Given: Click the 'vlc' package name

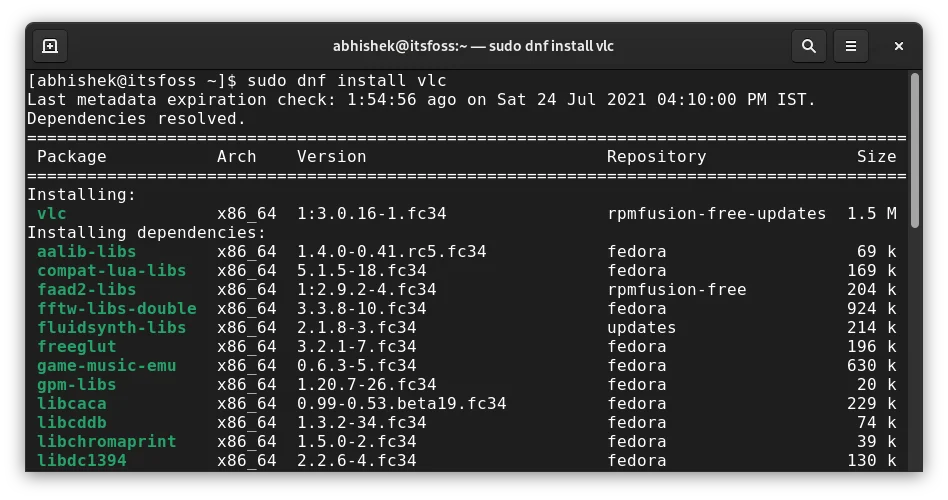Looking at the screenshot, I should click(51, 213).
